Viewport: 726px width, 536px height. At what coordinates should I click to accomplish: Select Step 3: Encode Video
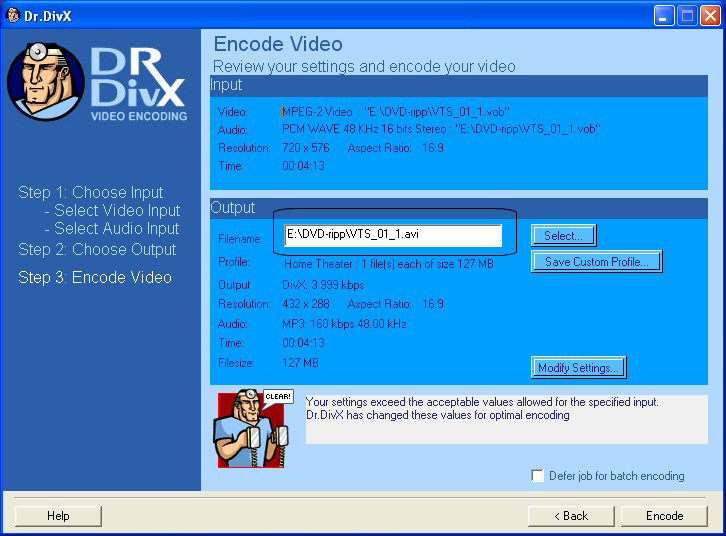click(95, 277)
